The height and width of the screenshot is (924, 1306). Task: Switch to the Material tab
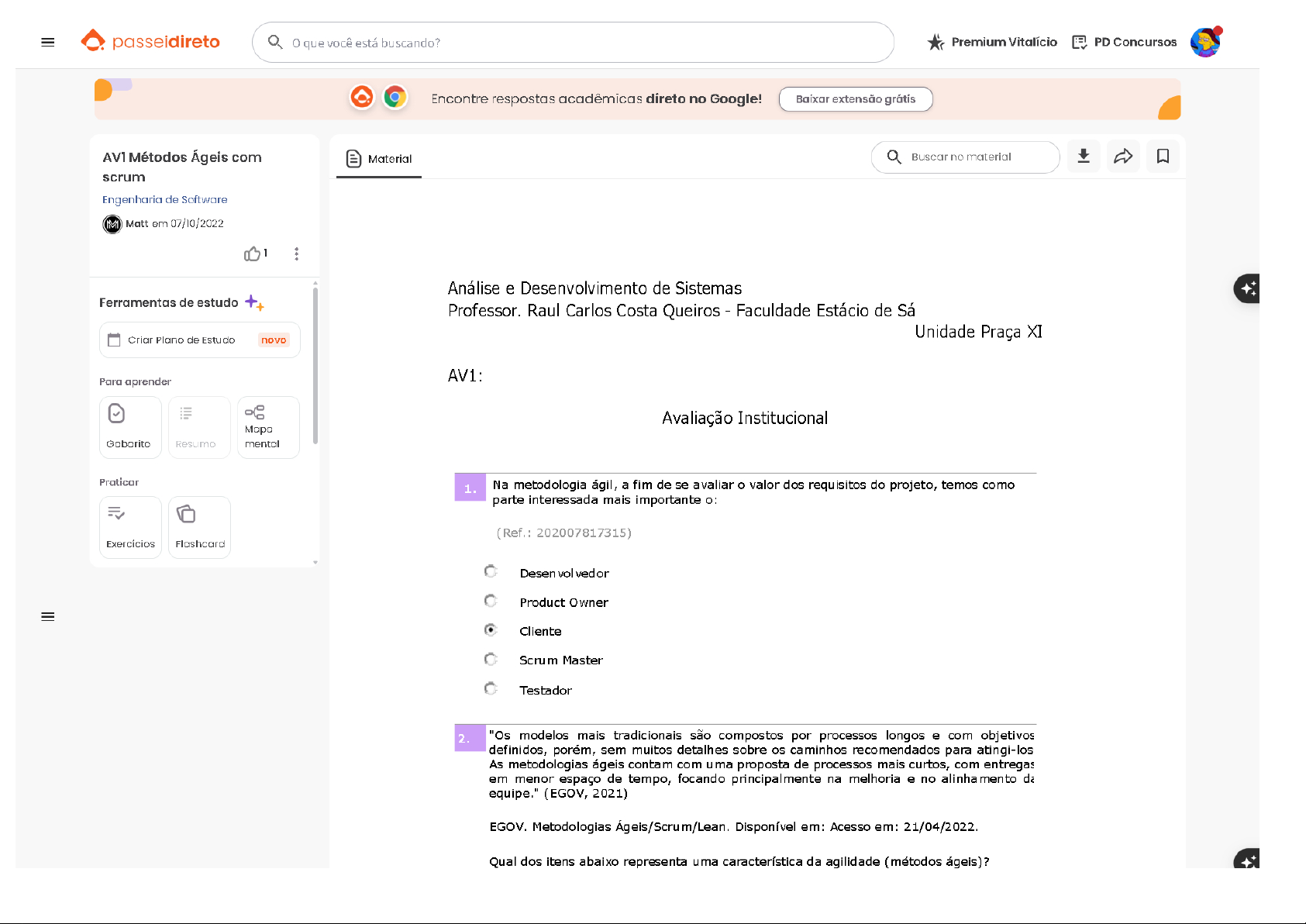(379, 158)
